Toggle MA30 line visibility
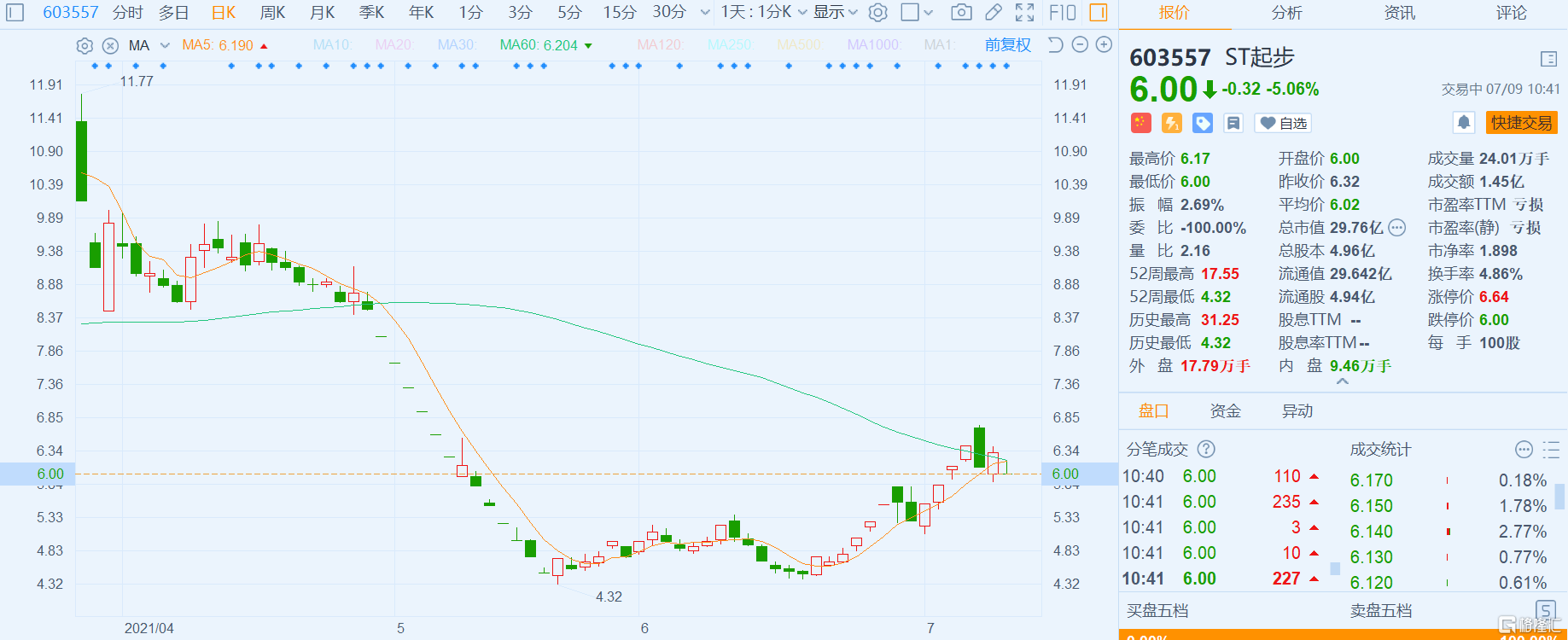Image resolution: width=1568 pixels, height=640 pixels. 457,44
